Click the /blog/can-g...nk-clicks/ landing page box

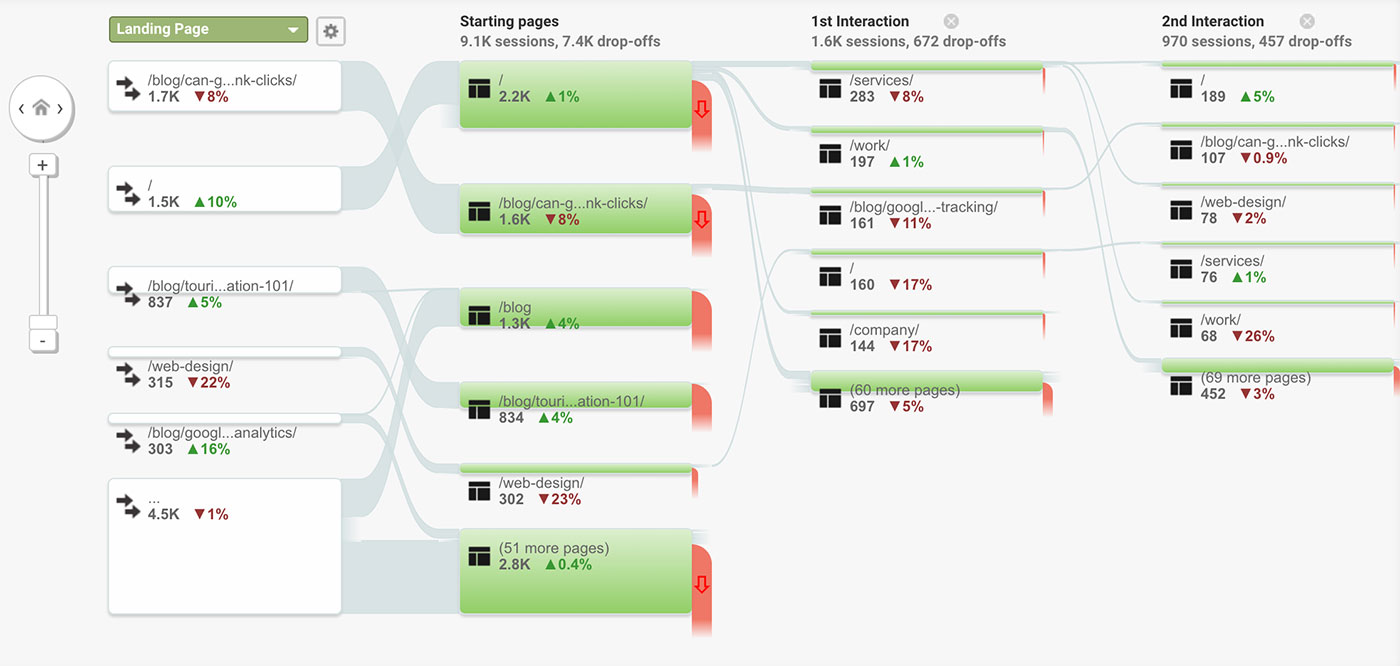pyautogui.click(x=225, y=86)
